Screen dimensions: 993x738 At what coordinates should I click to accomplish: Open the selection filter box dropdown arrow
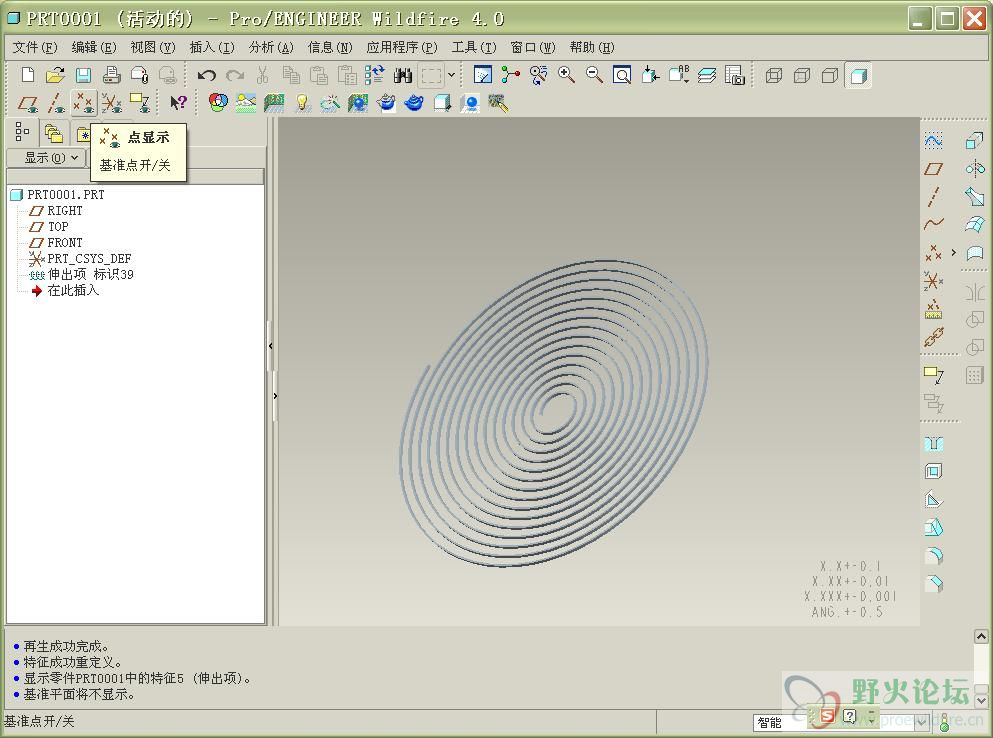click(451, 75)
